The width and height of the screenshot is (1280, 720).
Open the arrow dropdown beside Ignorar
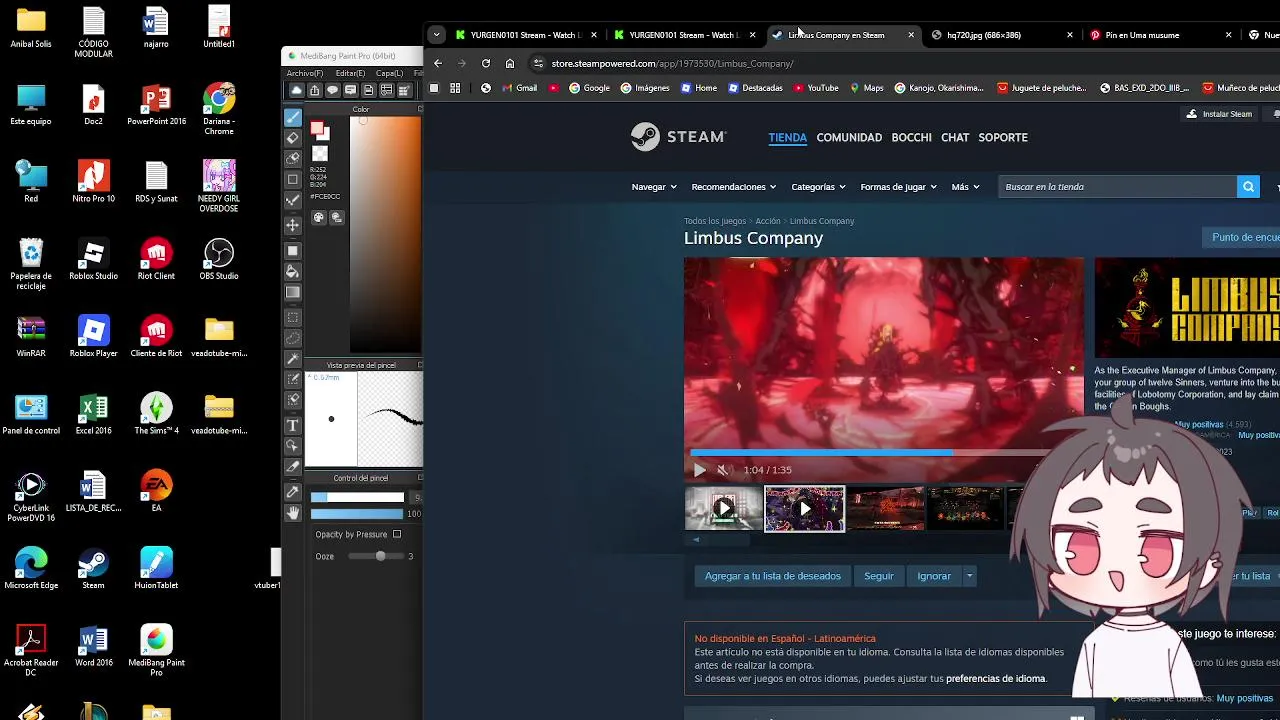point(969,576)
